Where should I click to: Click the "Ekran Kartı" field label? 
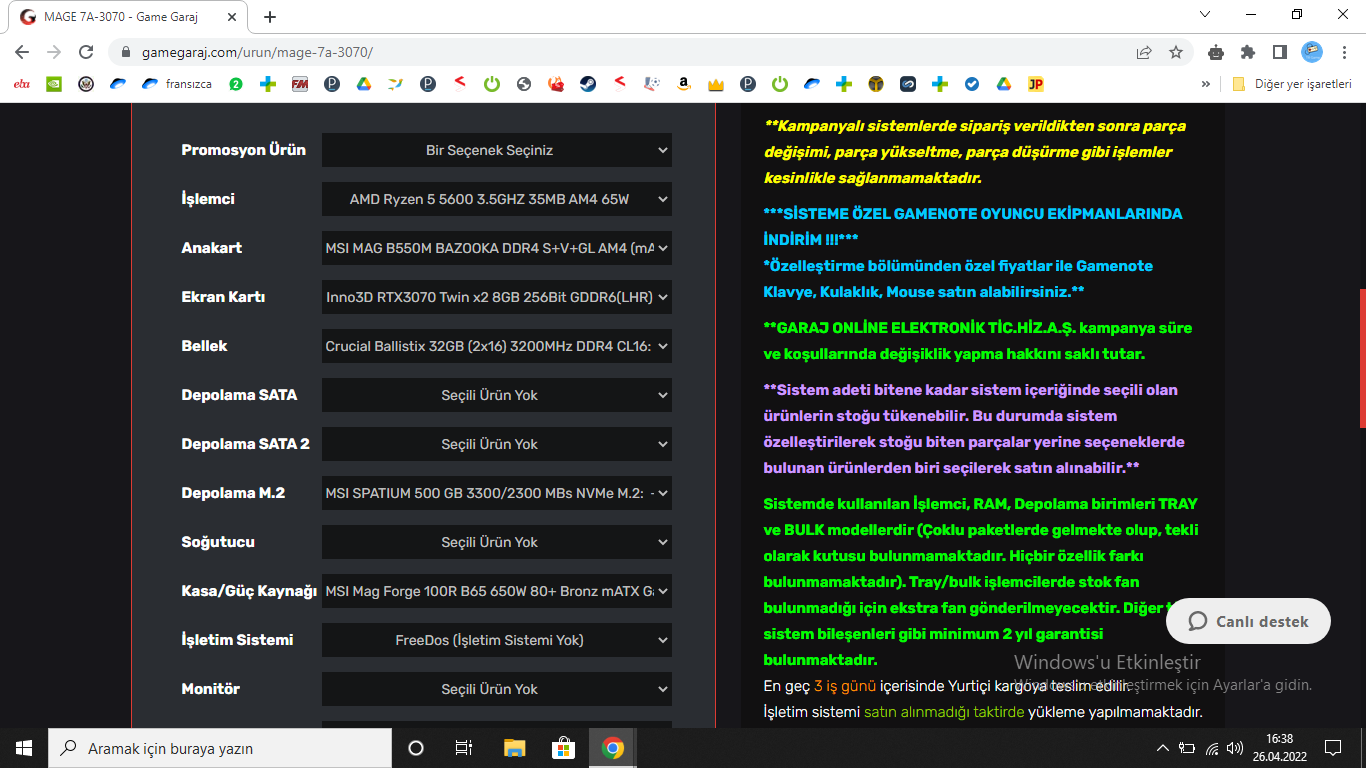coord(223,297)
